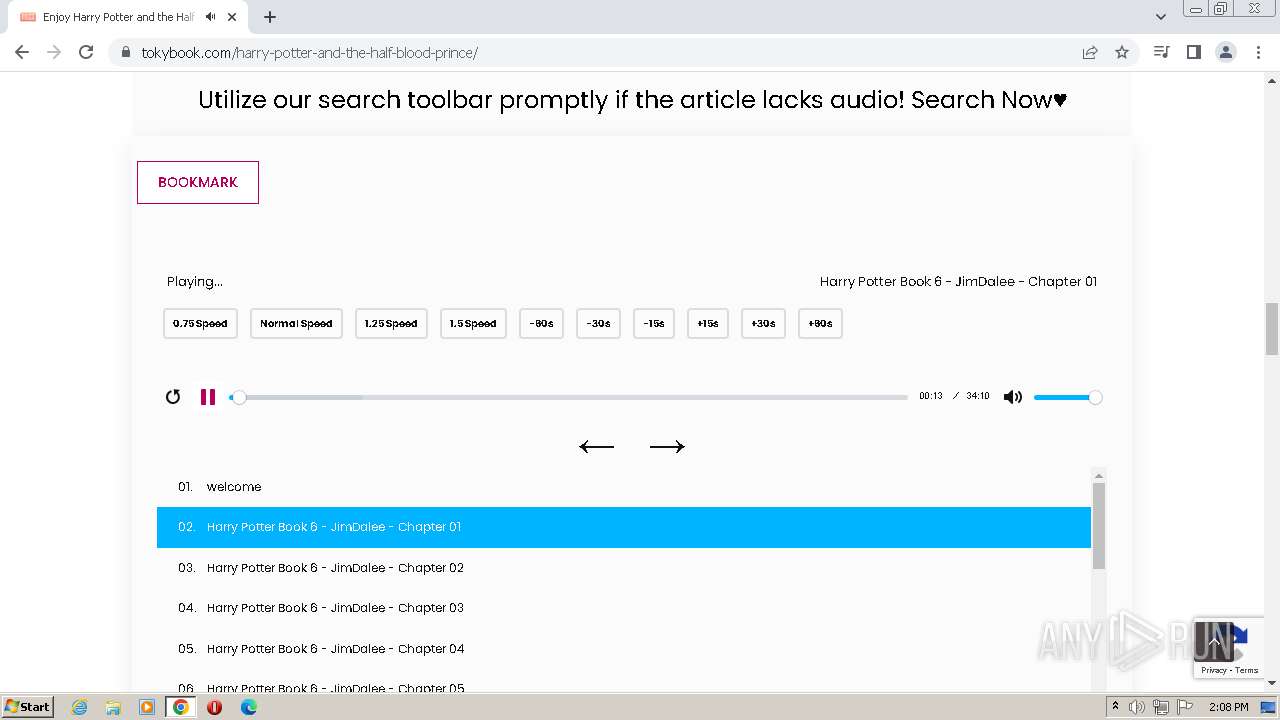Show hidden system tray icons

pos(1115,707)
